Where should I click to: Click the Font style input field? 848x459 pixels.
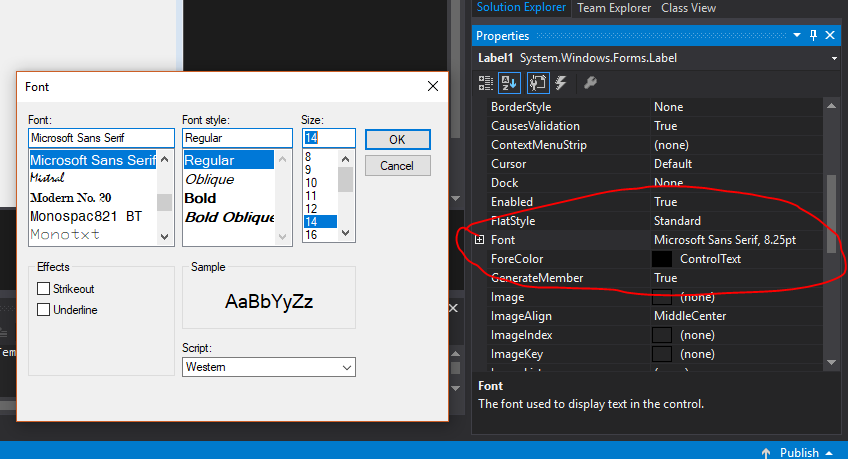[237, 138]
